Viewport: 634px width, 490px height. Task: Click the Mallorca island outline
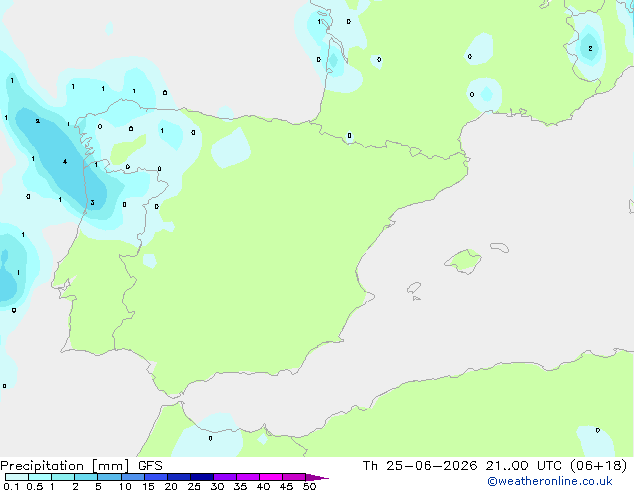click(463, 261)
